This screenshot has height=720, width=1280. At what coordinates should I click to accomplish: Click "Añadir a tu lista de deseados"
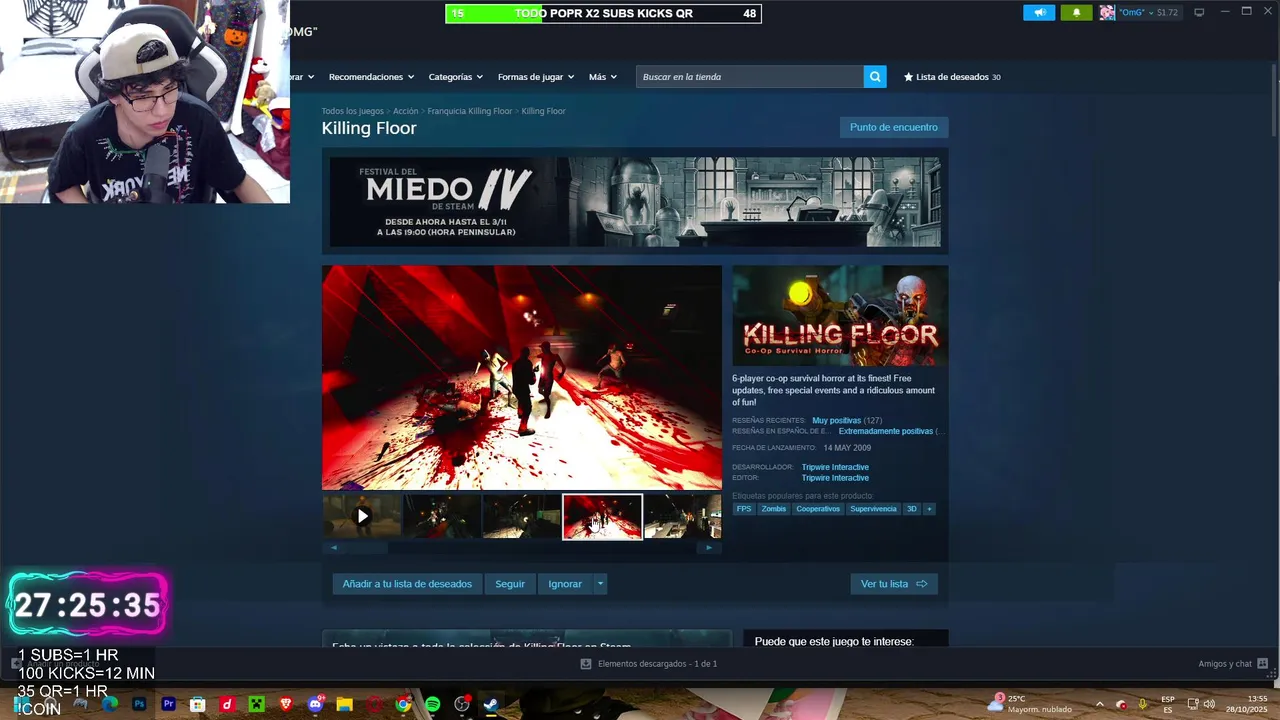[407, 584]
